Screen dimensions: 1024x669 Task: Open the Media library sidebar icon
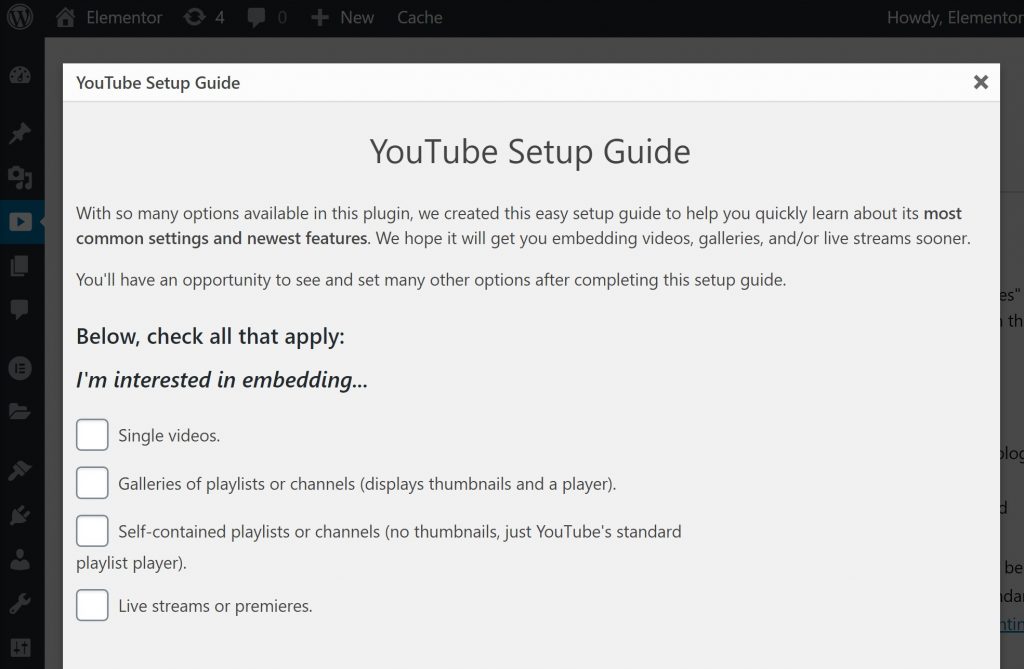20,178
